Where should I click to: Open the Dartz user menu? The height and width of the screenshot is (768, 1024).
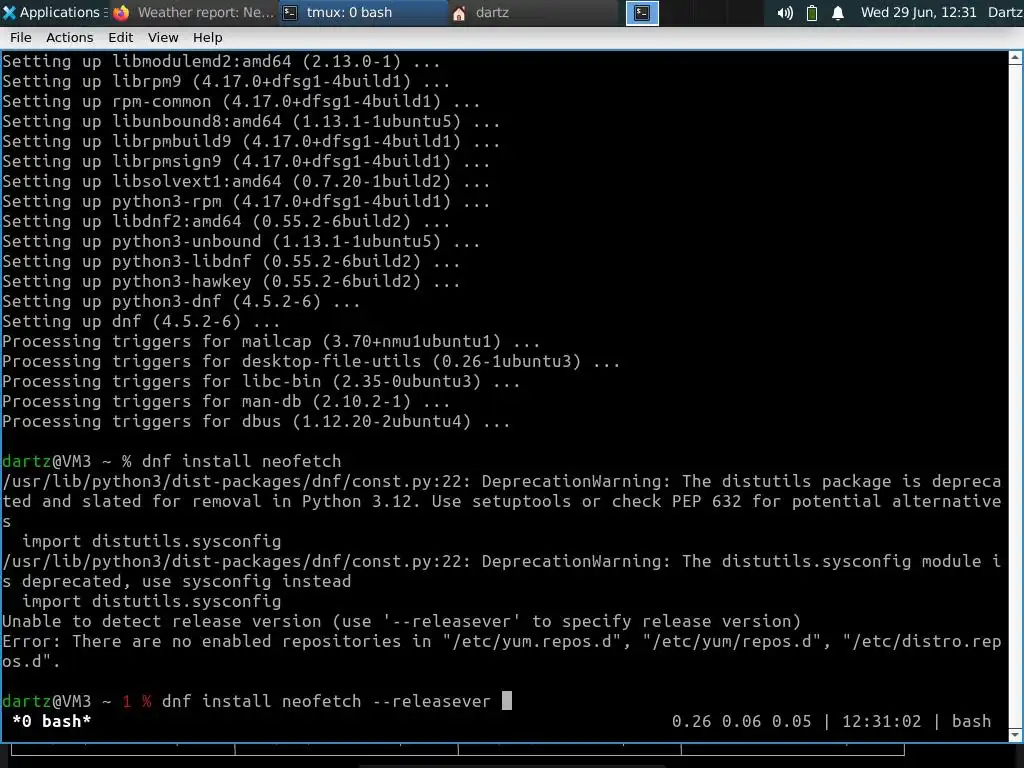[x=1004, y=12]
